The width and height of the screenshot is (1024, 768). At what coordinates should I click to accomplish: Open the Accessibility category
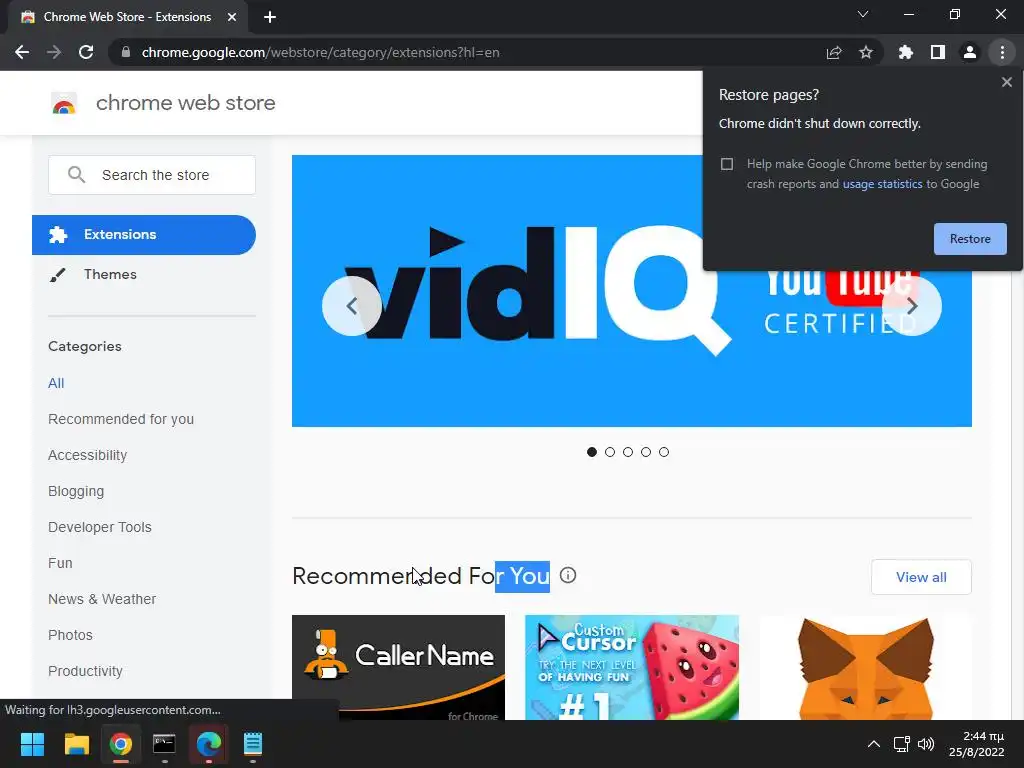click(x=88, y=455)
